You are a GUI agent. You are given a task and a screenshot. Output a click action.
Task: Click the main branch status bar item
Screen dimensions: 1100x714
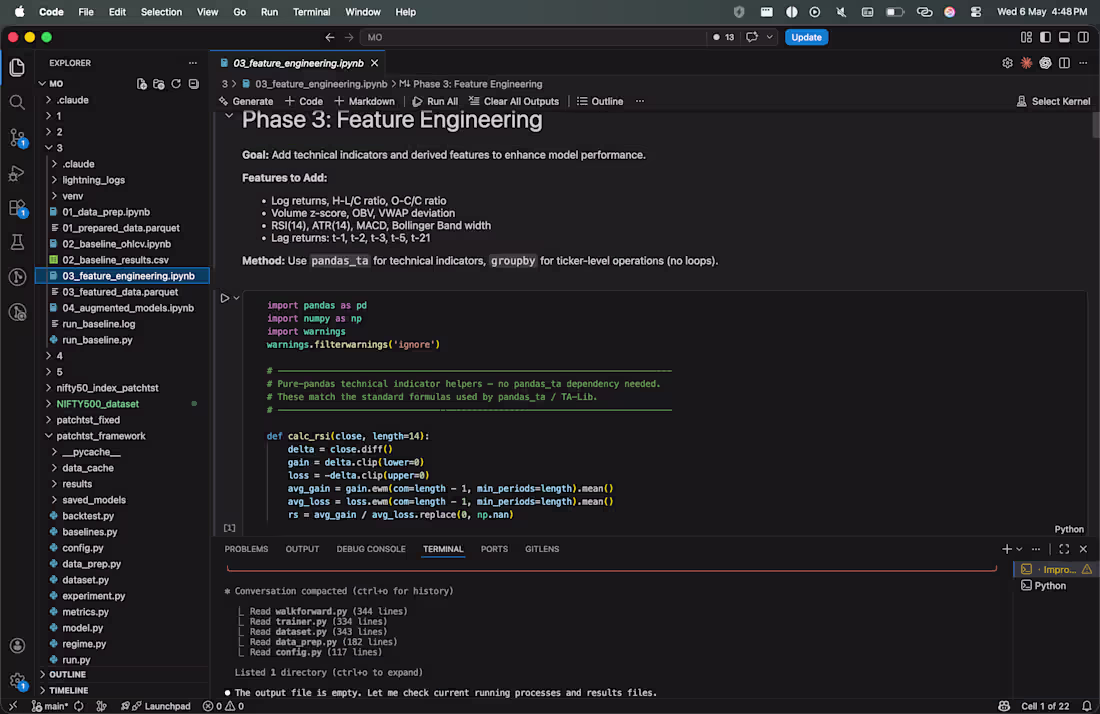50,706
